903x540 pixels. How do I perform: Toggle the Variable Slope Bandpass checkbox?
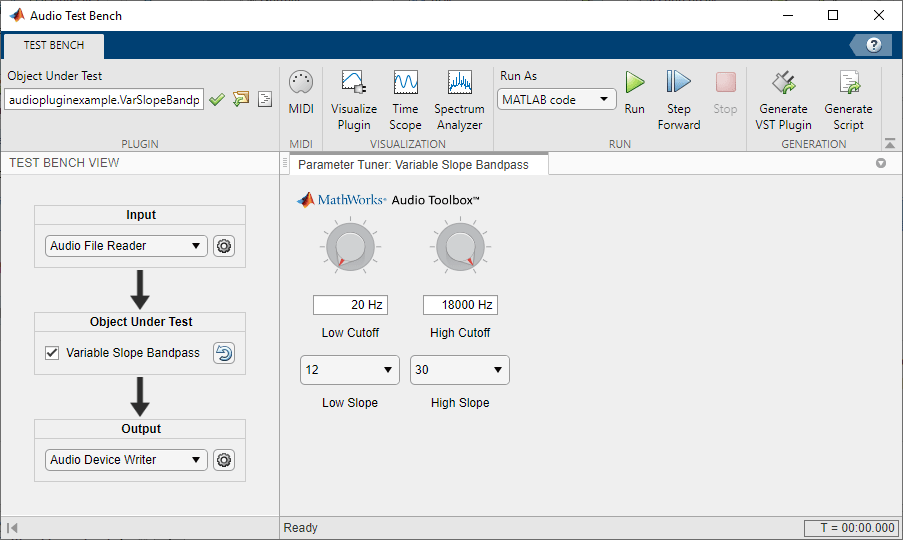click(52, 353)
